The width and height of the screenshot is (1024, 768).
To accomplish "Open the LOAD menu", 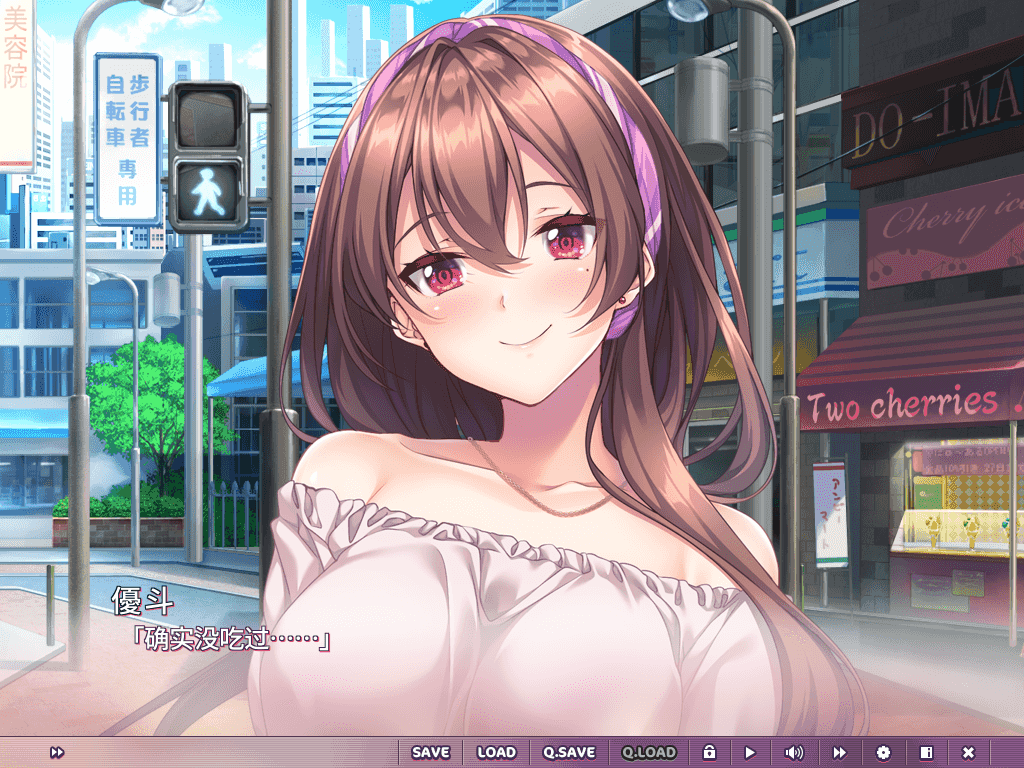I will pos(496,752).
